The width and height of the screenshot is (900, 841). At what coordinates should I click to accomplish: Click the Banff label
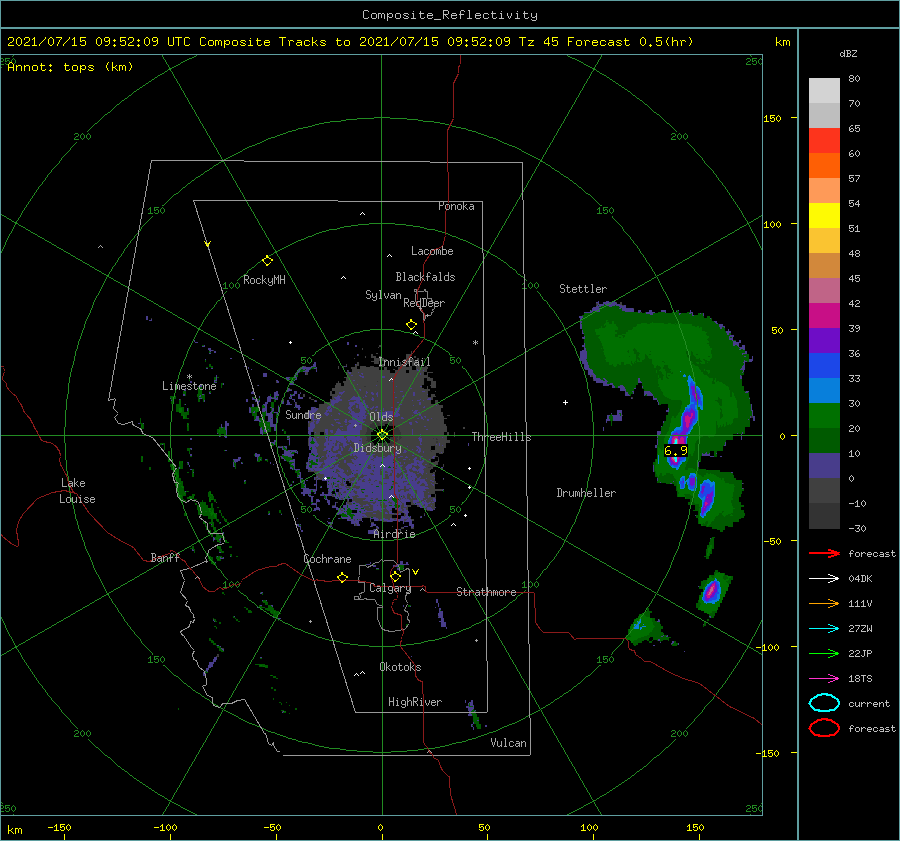(165, 557)
